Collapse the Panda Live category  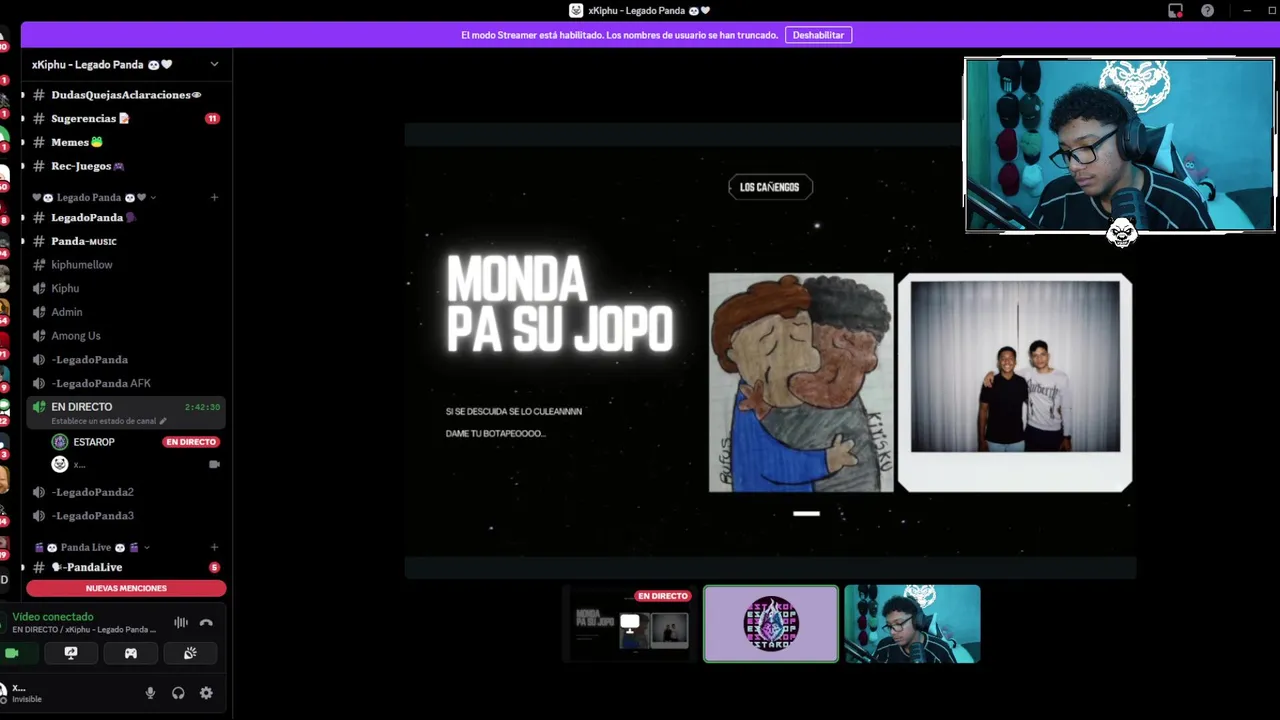(x=92, y=547)
